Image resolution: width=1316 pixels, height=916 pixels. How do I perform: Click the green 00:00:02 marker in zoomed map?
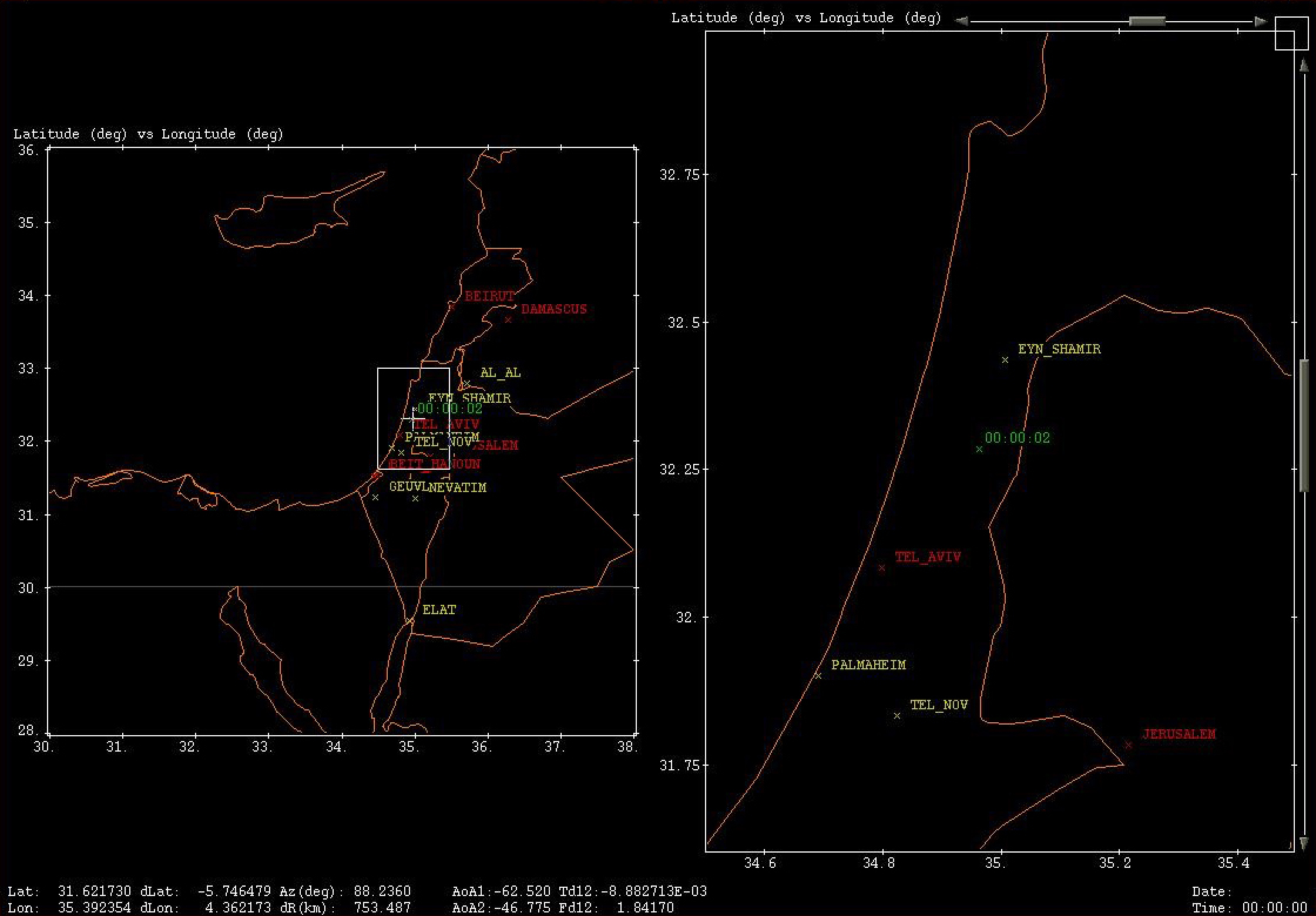979,450
